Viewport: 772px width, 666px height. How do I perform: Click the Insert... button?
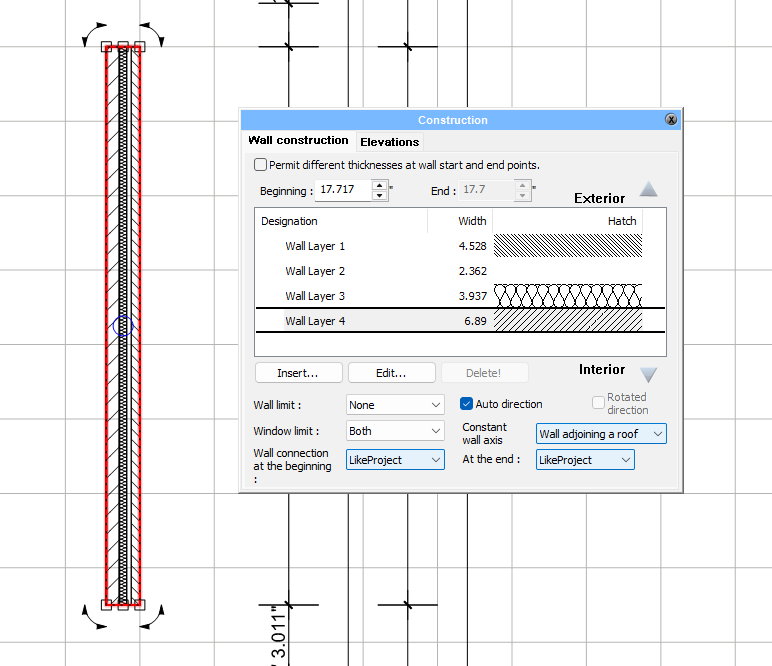[x=298, y=373]
